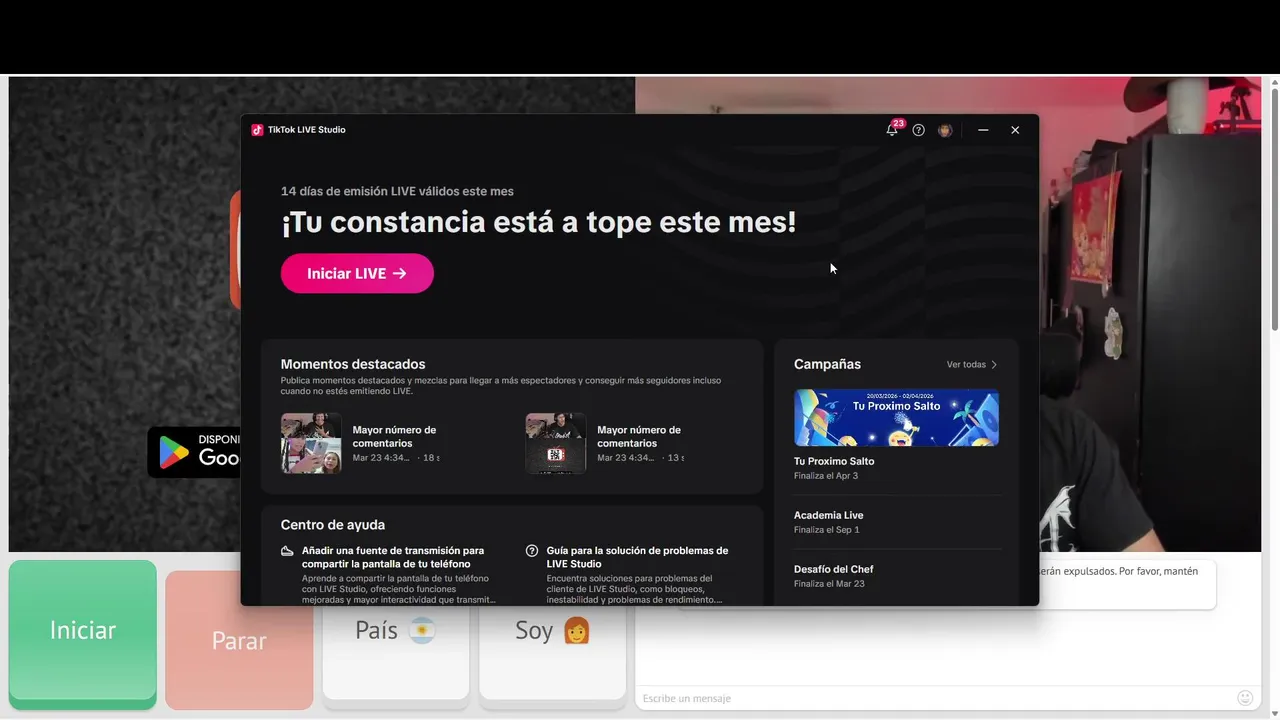Image resolution: width=1280 pixels, height=720 pixels.
Task: Open the help question-mark icon in title bar
Action: point(918,130)
